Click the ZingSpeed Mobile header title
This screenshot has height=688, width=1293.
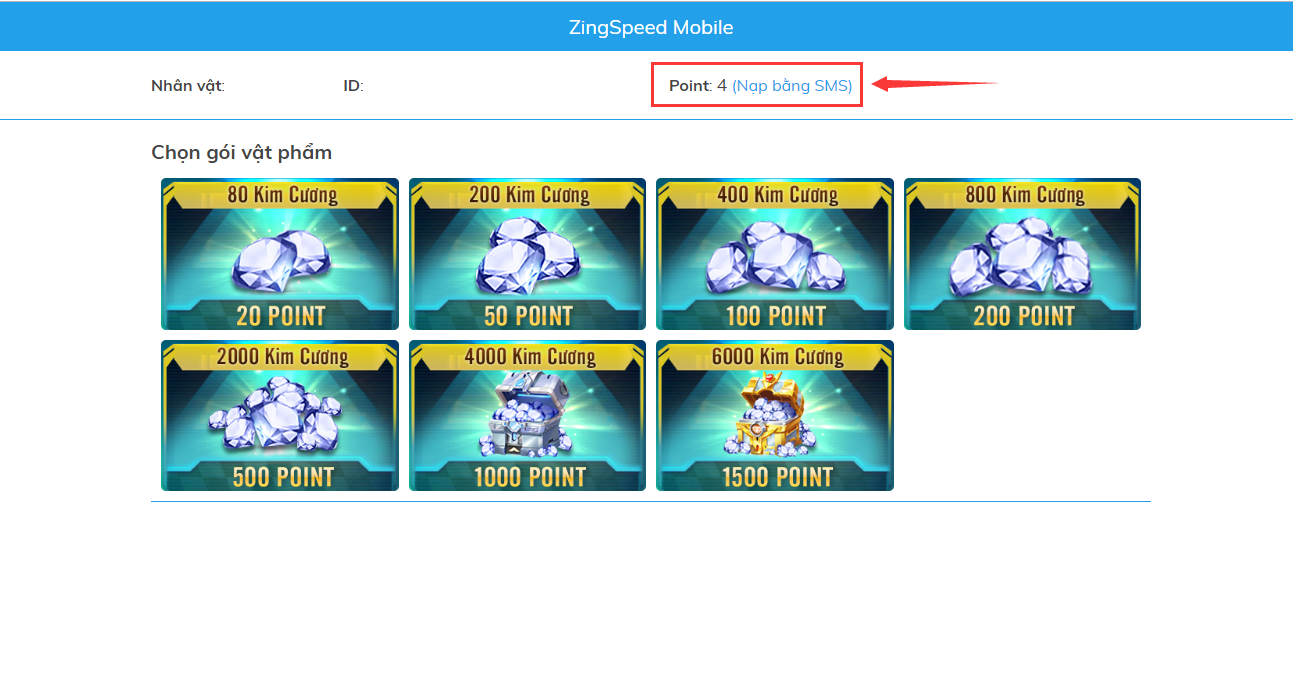(651, 27)
